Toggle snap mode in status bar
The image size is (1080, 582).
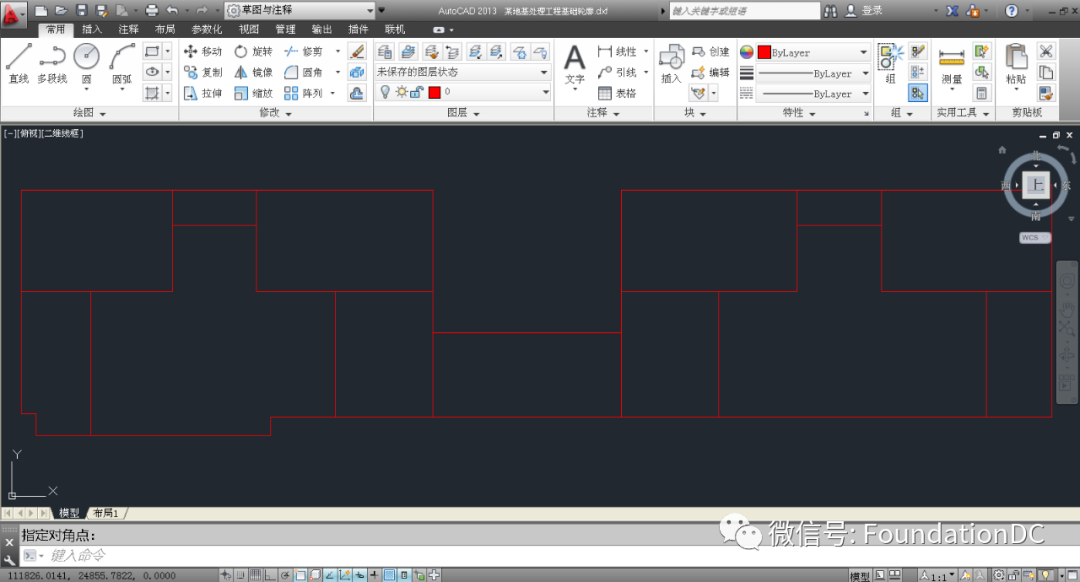[240, 575]
